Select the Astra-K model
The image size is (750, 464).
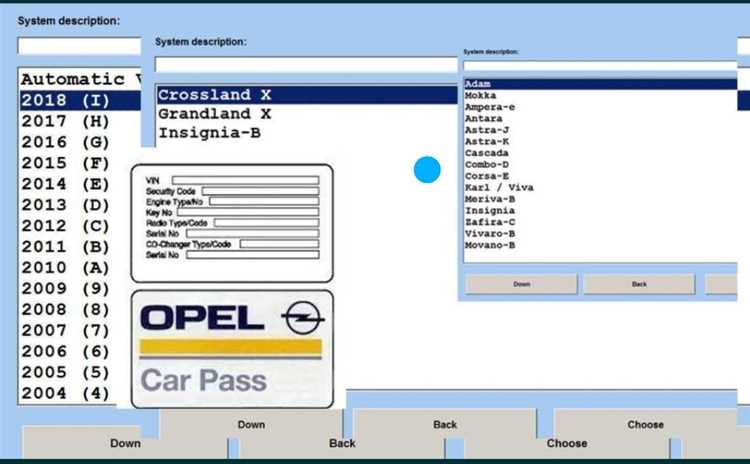pos(487,141)
